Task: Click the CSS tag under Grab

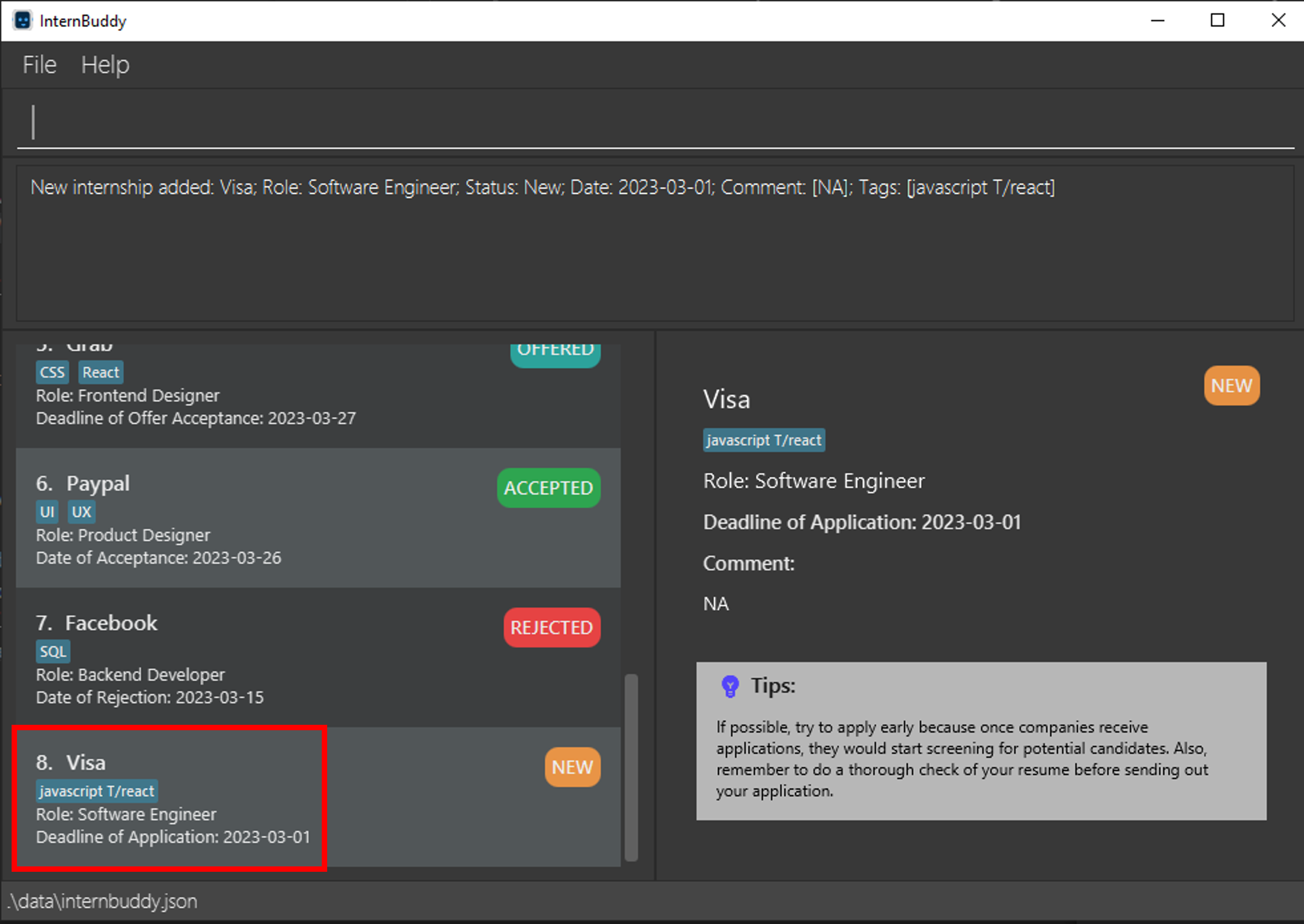Action: [x=52, y=372]
